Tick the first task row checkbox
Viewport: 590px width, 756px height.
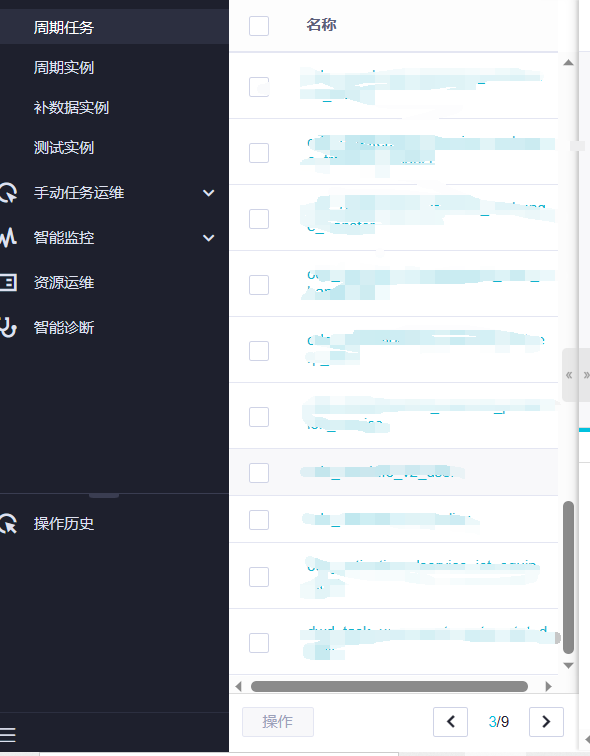(x=259, y=87)
